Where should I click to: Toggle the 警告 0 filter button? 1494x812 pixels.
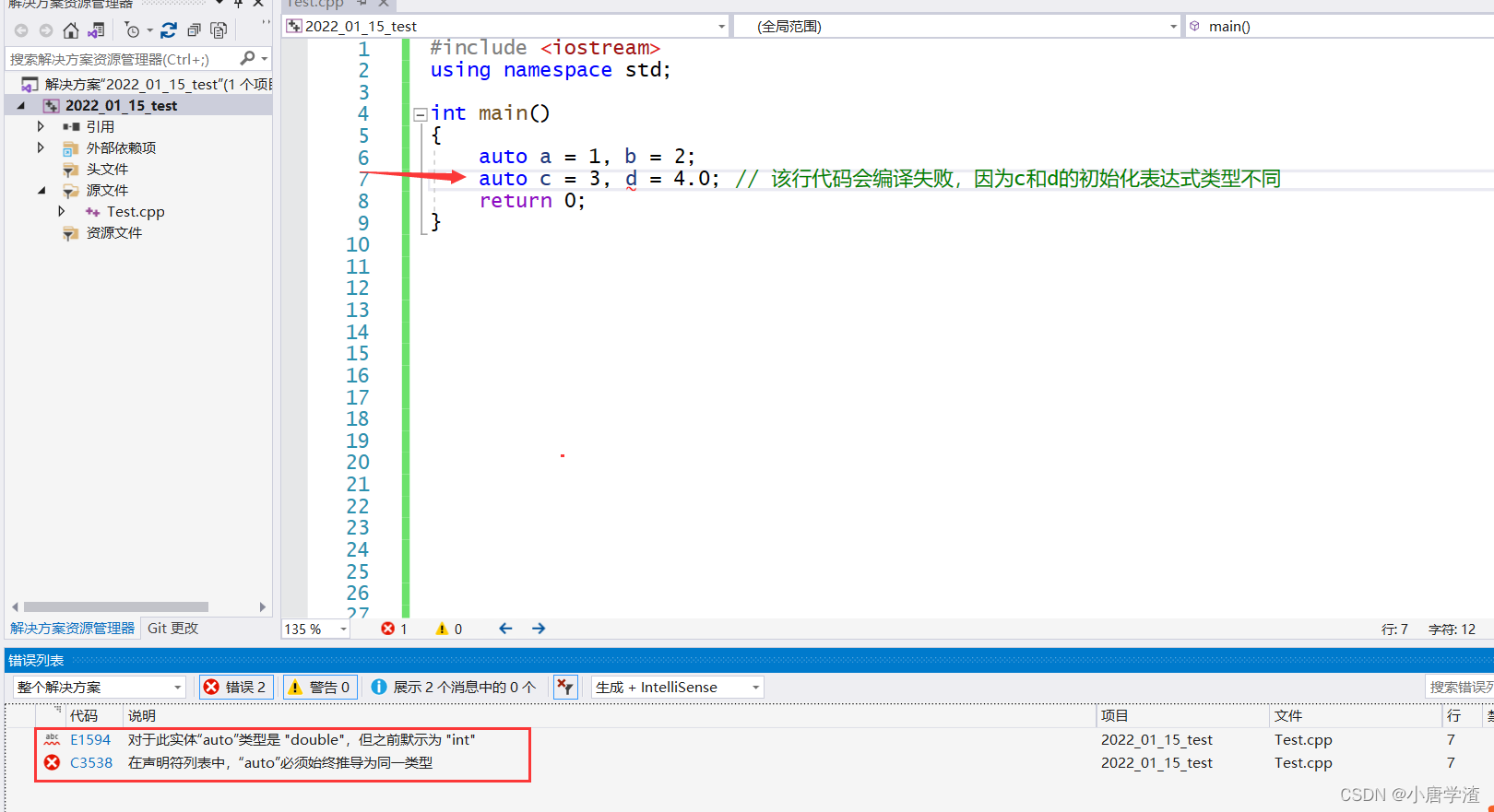pyautogui.click(x=320, y=687)
